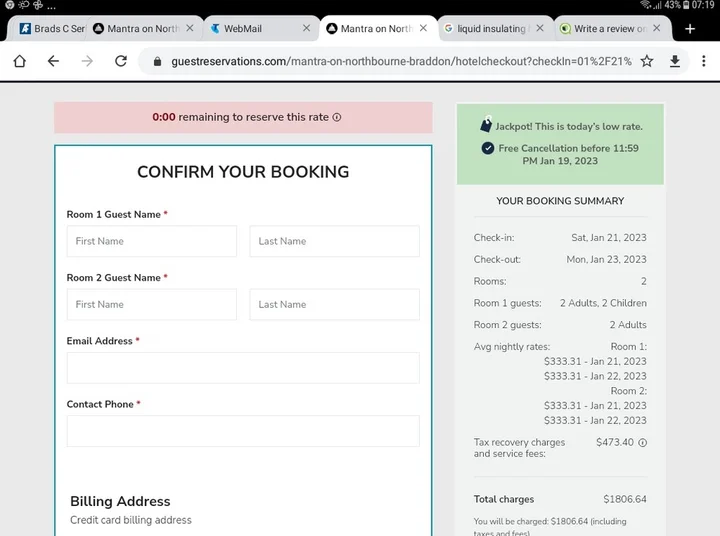Bookmark this page with the star icon
This screenshot has width=720, height=536.
tap(647, 61)
